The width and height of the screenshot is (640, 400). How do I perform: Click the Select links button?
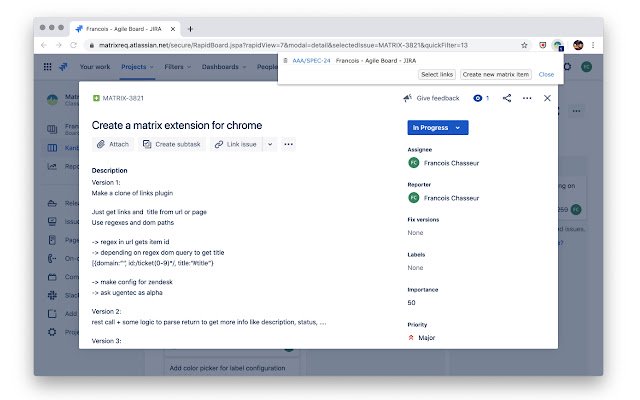pos(437,74)
